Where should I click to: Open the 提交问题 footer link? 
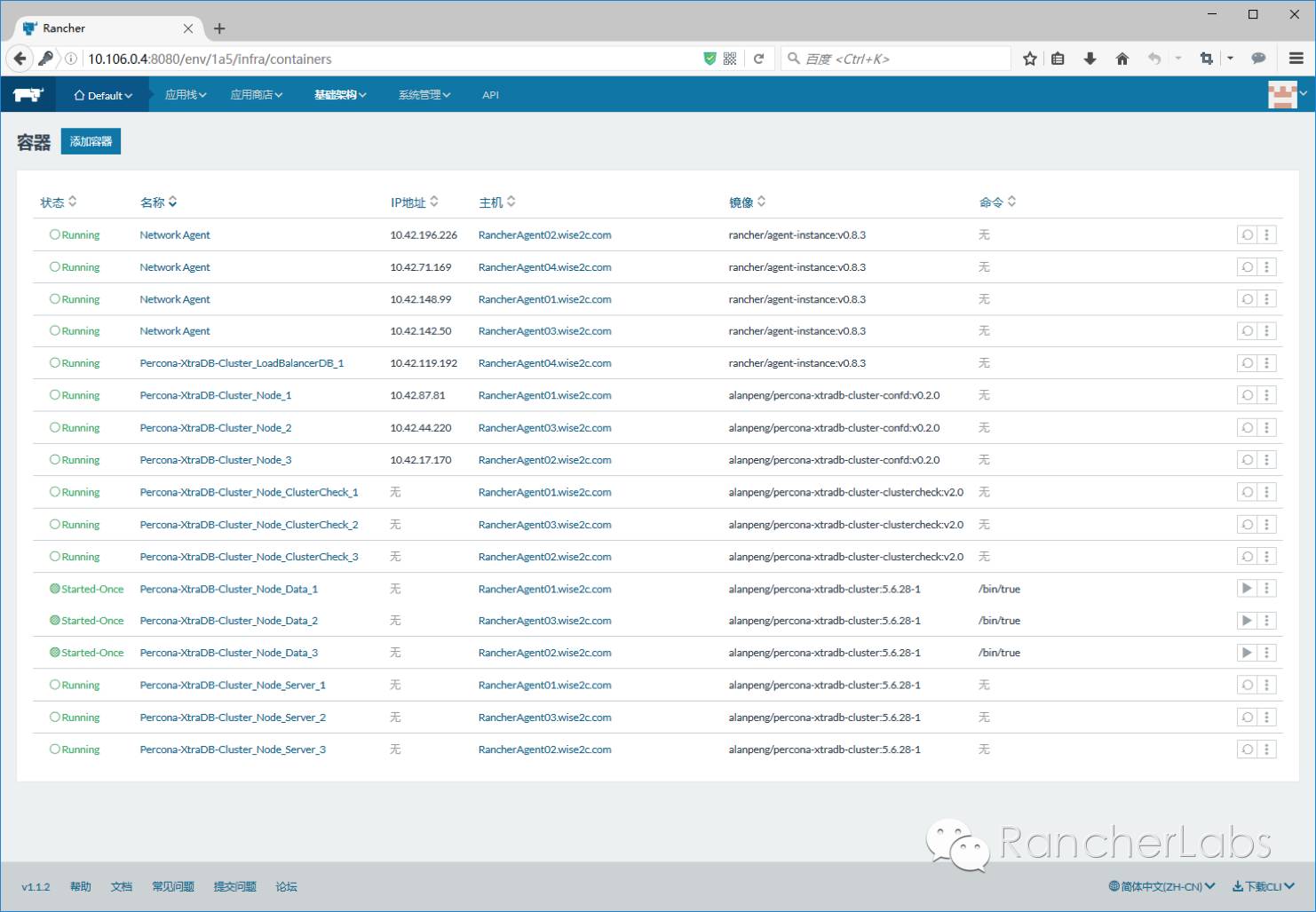point(235,886)
